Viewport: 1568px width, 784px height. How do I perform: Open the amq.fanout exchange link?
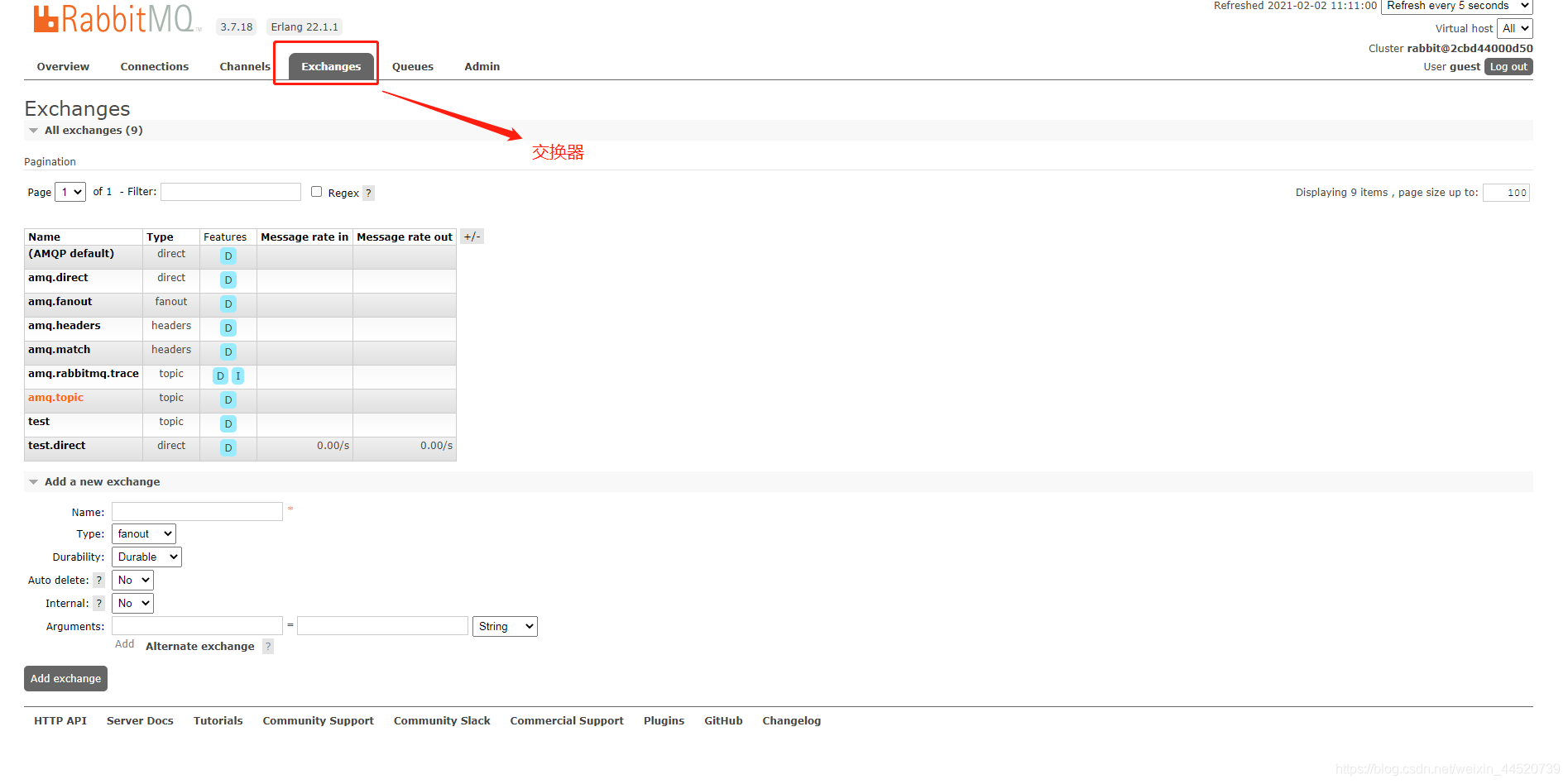[60, 301]
